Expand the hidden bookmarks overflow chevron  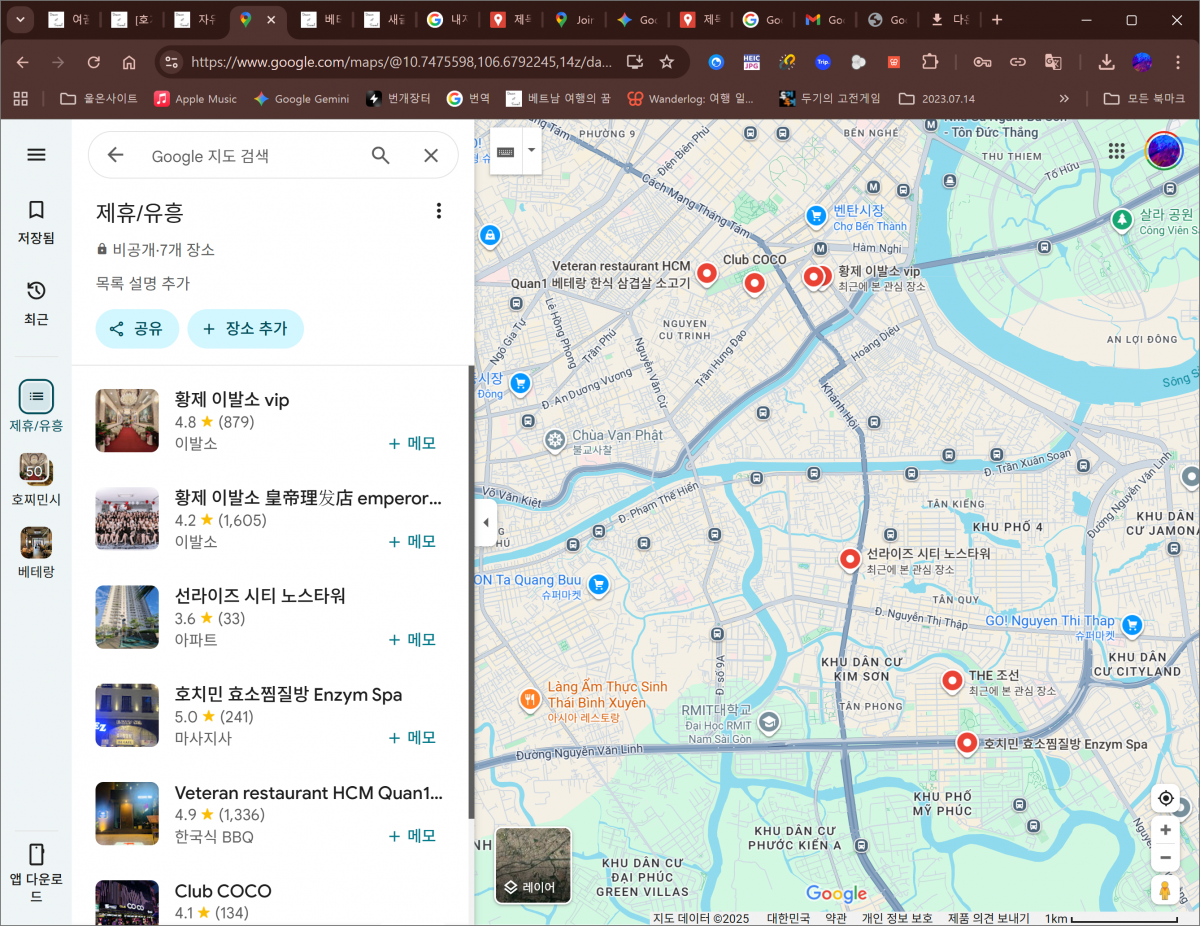coord(1064,99)
